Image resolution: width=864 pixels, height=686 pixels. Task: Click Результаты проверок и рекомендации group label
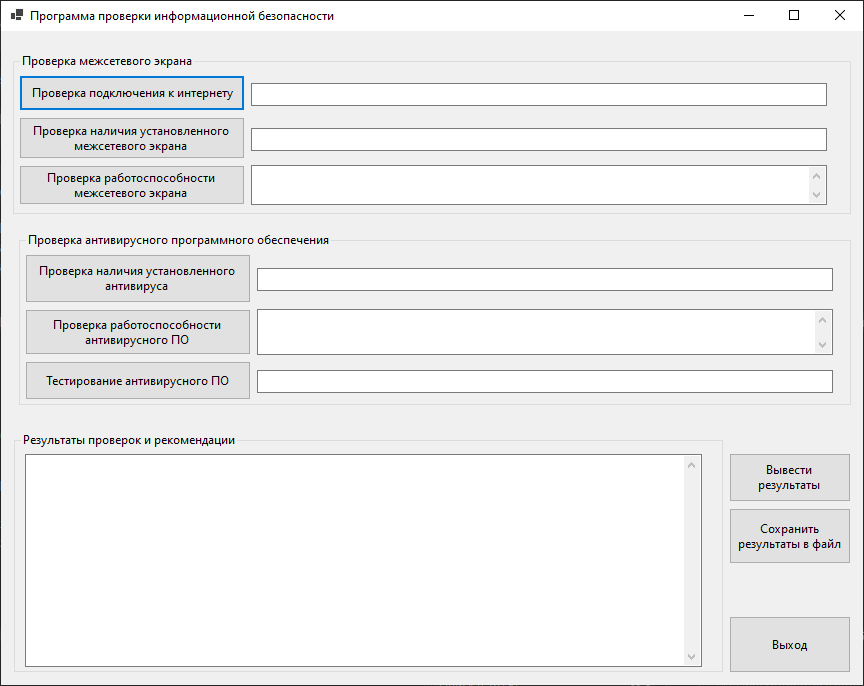[129, 440]
